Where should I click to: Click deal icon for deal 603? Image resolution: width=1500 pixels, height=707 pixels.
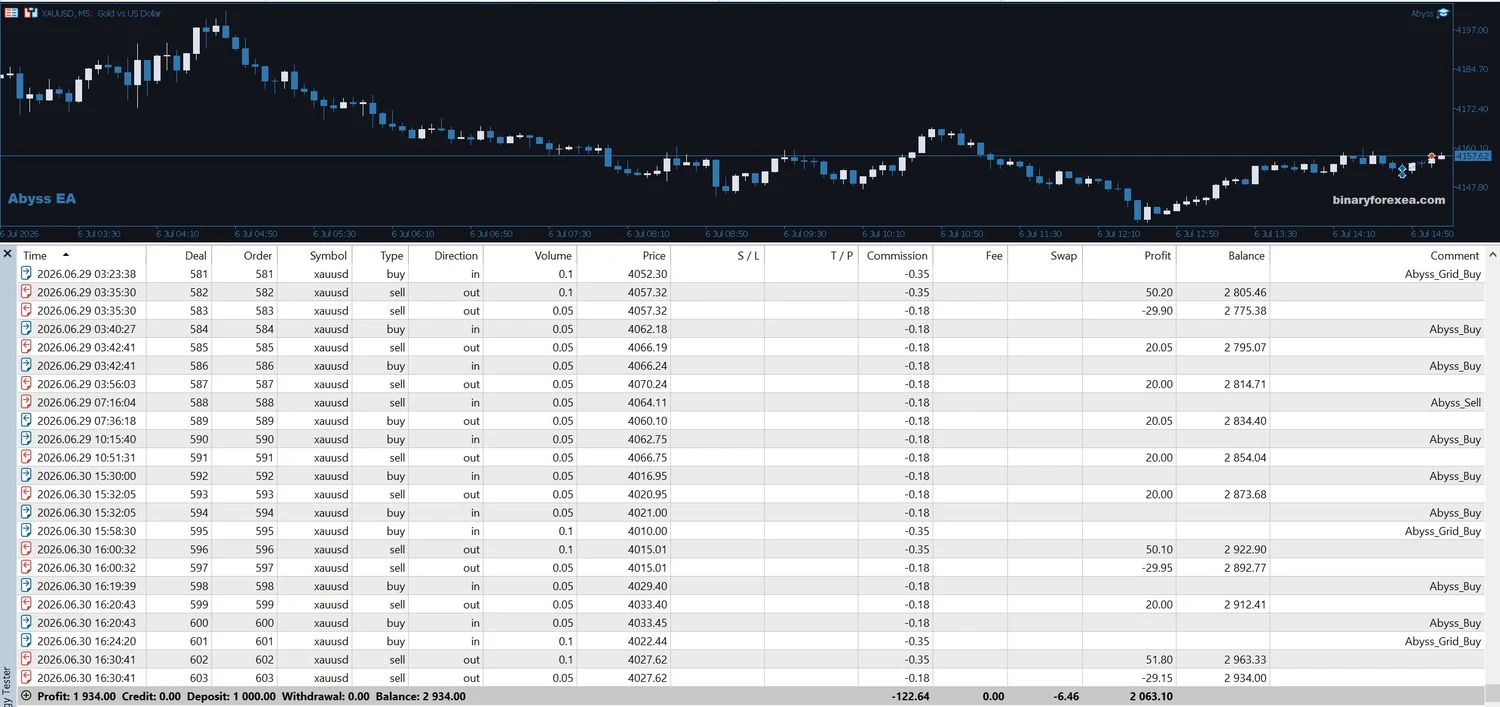coord(27,678)
